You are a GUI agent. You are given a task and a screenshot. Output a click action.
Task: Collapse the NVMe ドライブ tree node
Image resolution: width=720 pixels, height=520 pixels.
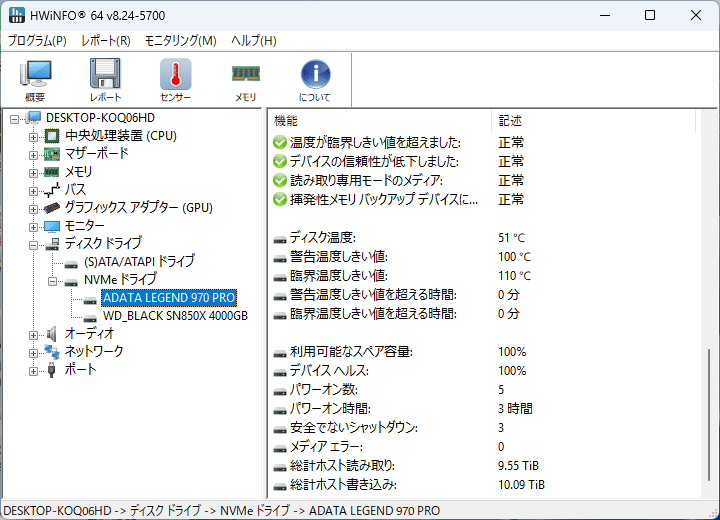[53, 280]
